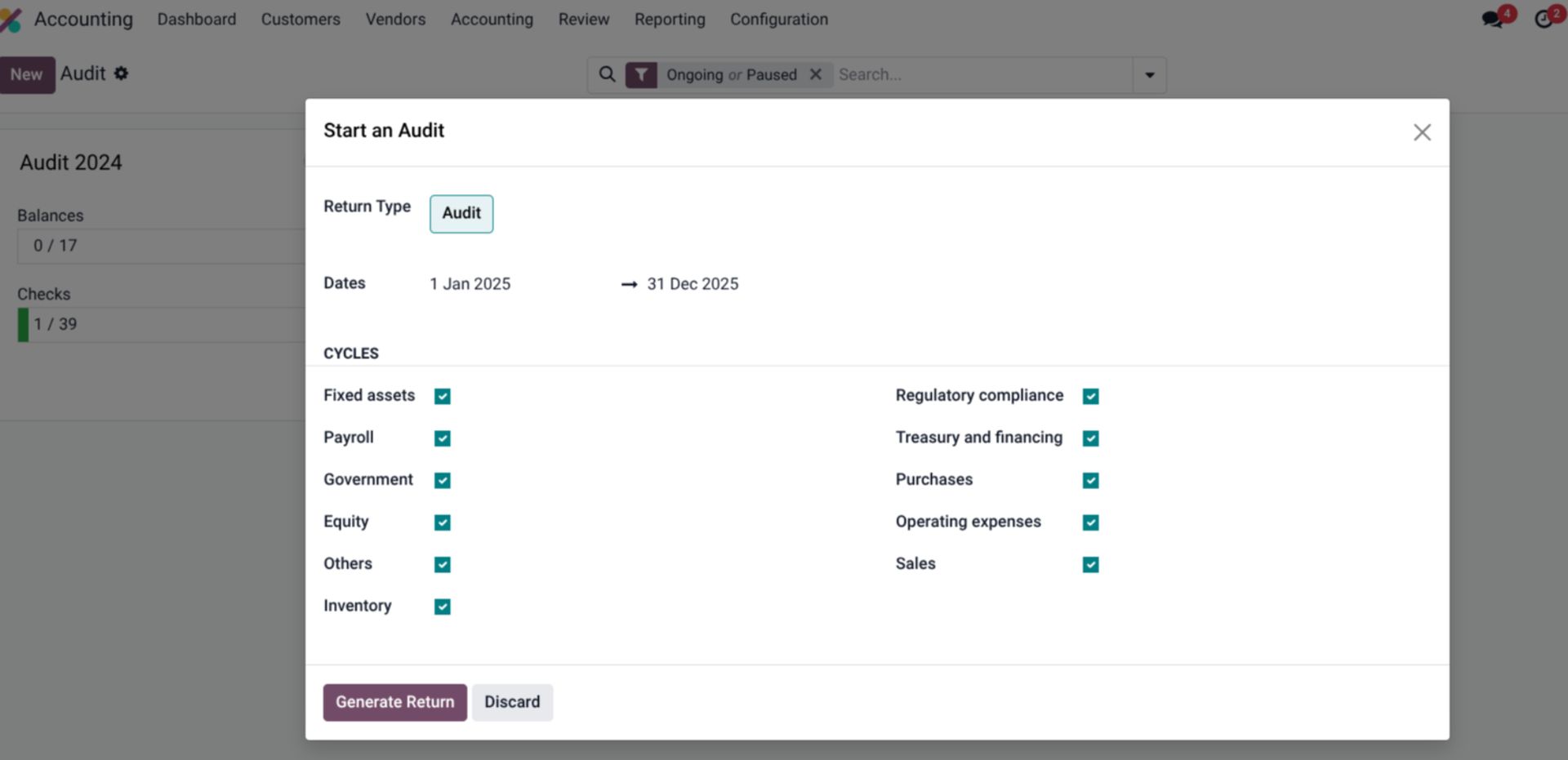This screenshot has height=760, width=1568.
Task: Toggle off the Inventory cycle
Action: [x=442, y=607]
